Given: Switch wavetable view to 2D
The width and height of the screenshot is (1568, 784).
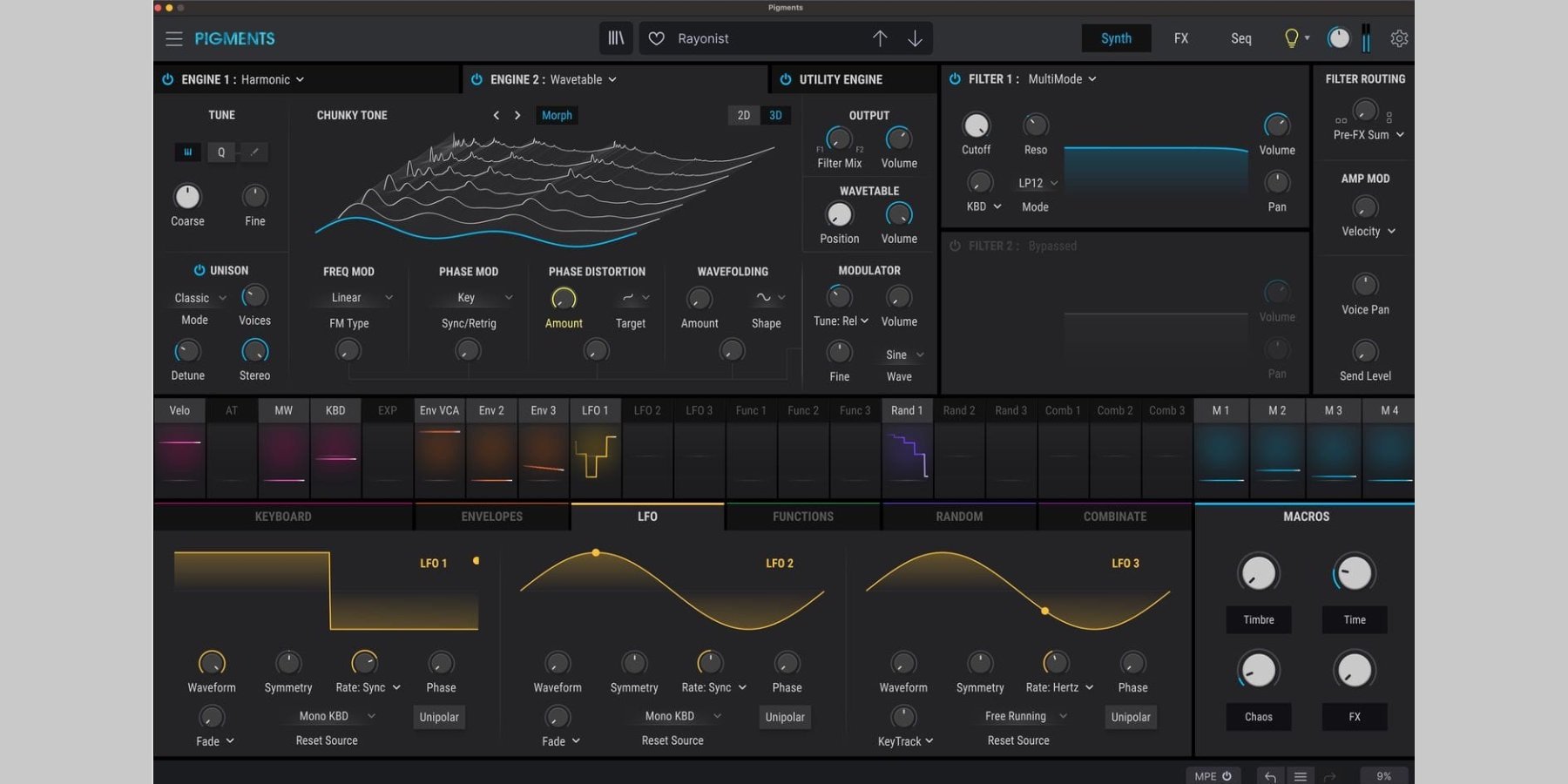Looking at the screenshot, I should point(743,115).
